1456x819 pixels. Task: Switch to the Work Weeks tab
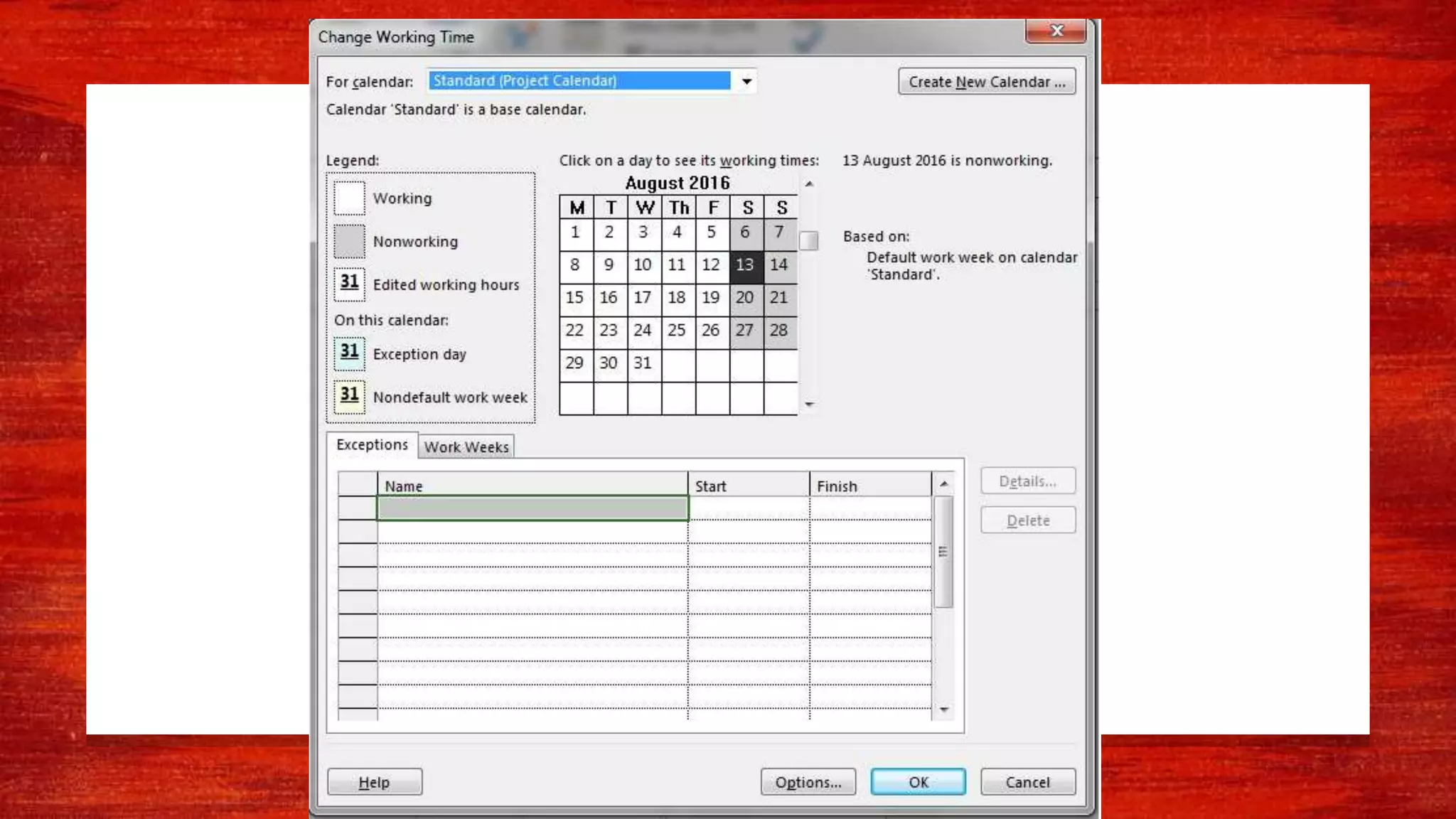point(466,447)
